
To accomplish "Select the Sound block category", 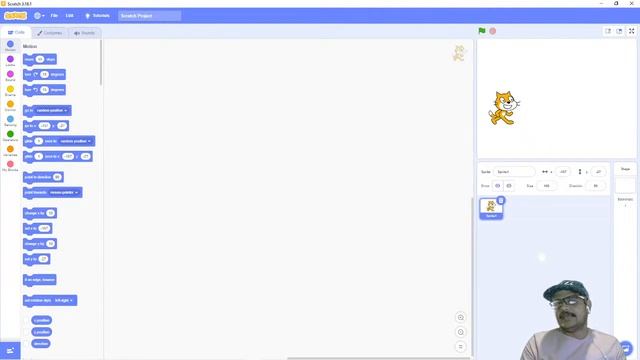I will pyautogui.click(x=10, y=76).
